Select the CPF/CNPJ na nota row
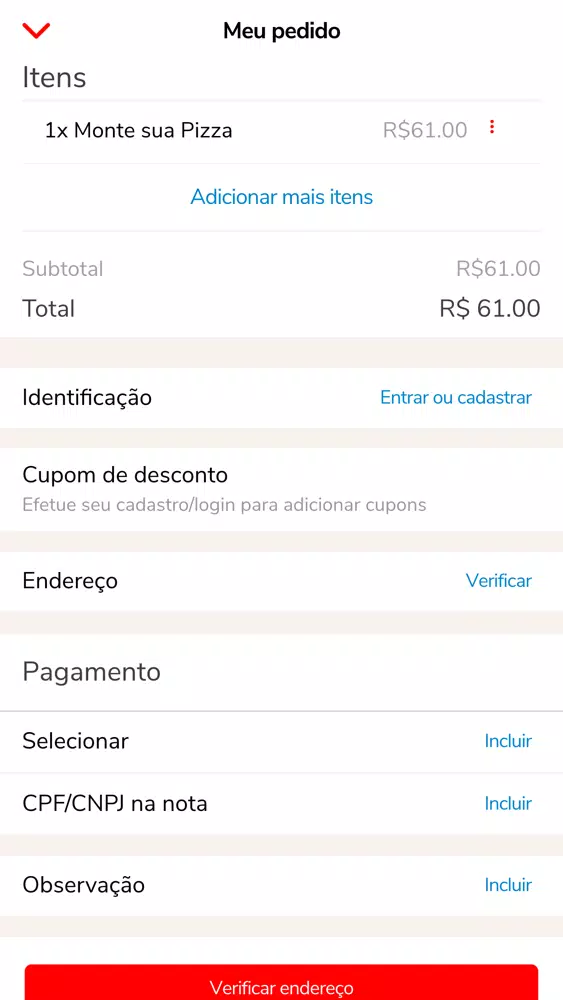 [281, 804]
